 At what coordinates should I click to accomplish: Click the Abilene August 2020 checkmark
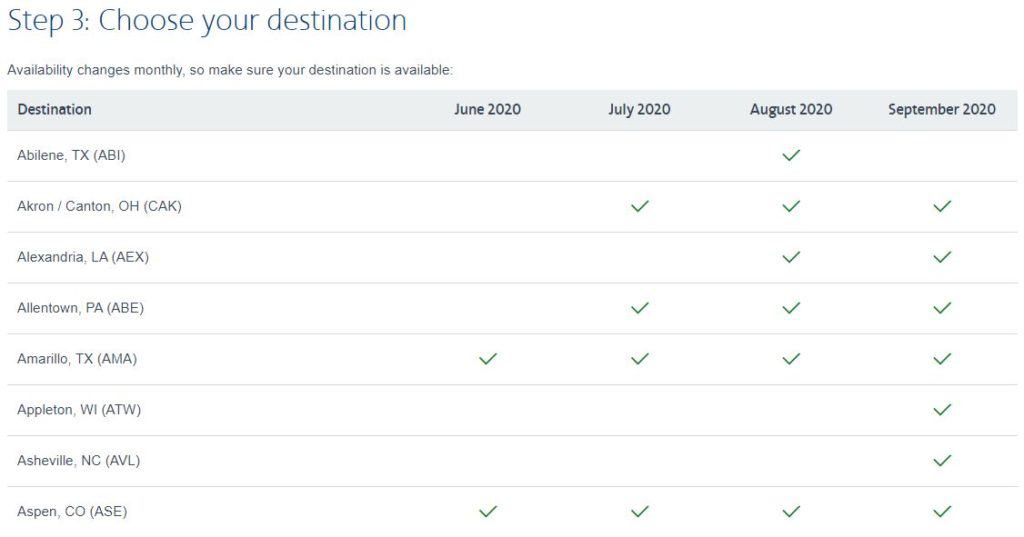(x=791, y=155)
